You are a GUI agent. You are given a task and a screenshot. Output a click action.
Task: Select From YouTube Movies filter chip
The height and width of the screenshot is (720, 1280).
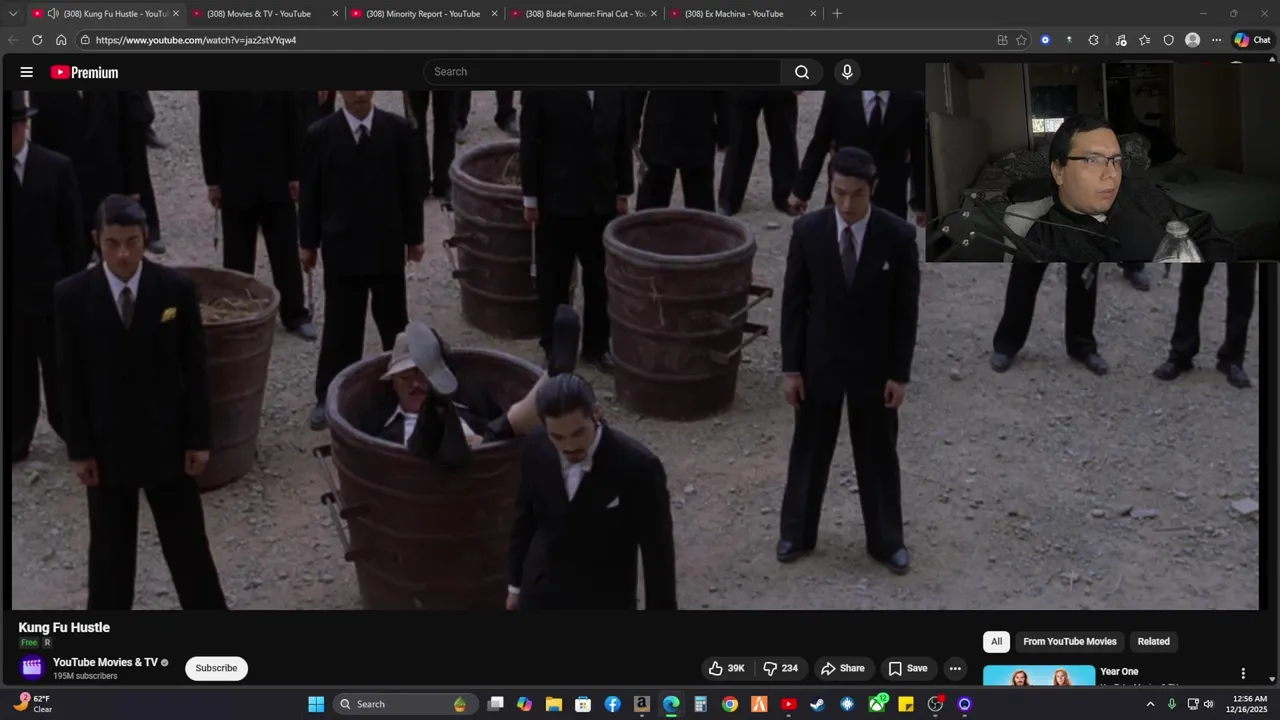1069,641
